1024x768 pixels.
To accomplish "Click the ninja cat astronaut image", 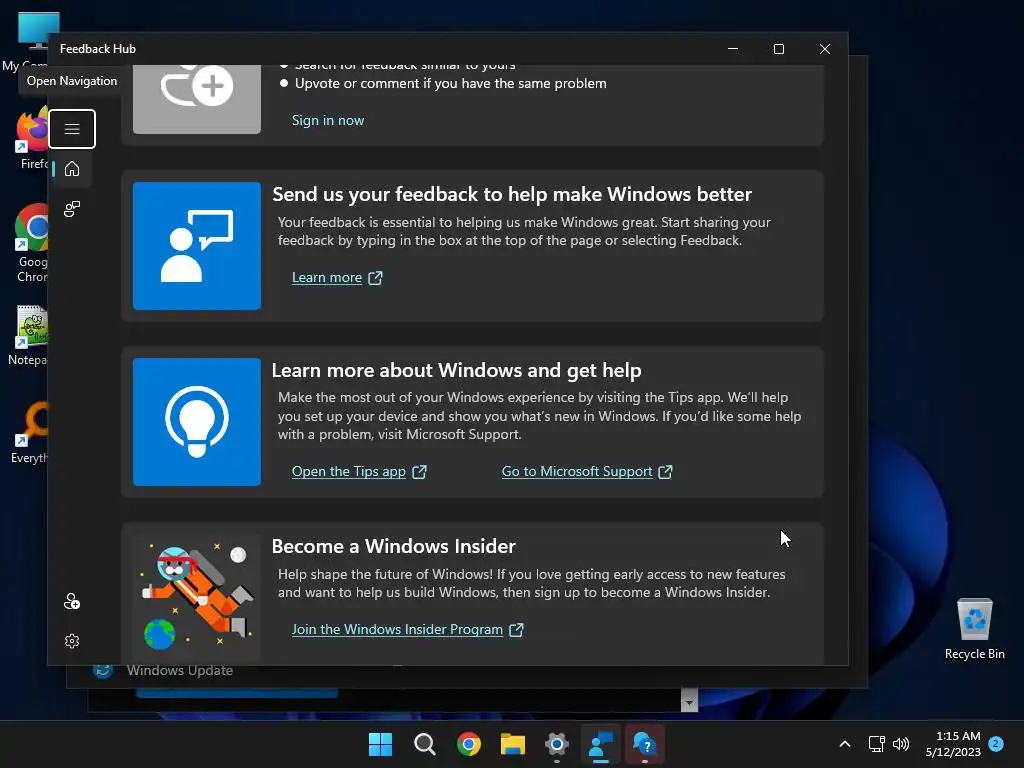I will coord(197,598).
